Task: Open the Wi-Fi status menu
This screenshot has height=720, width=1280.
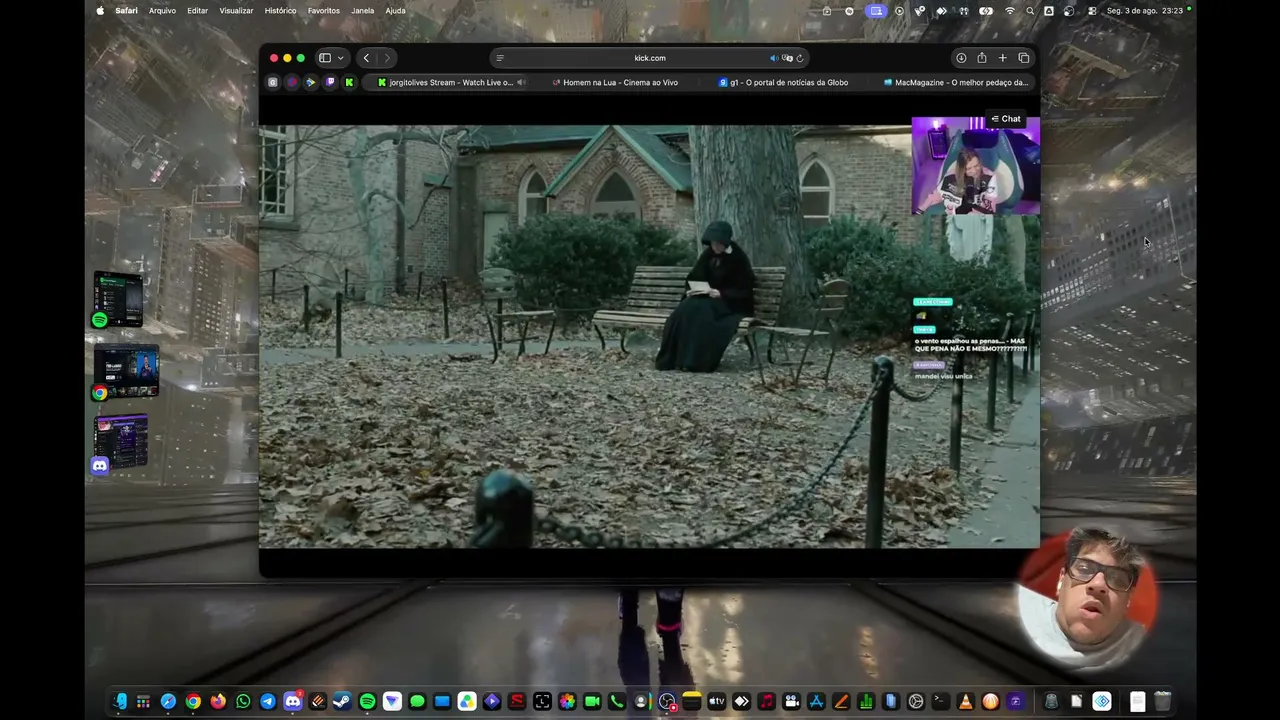Action: coord(1010,11)
